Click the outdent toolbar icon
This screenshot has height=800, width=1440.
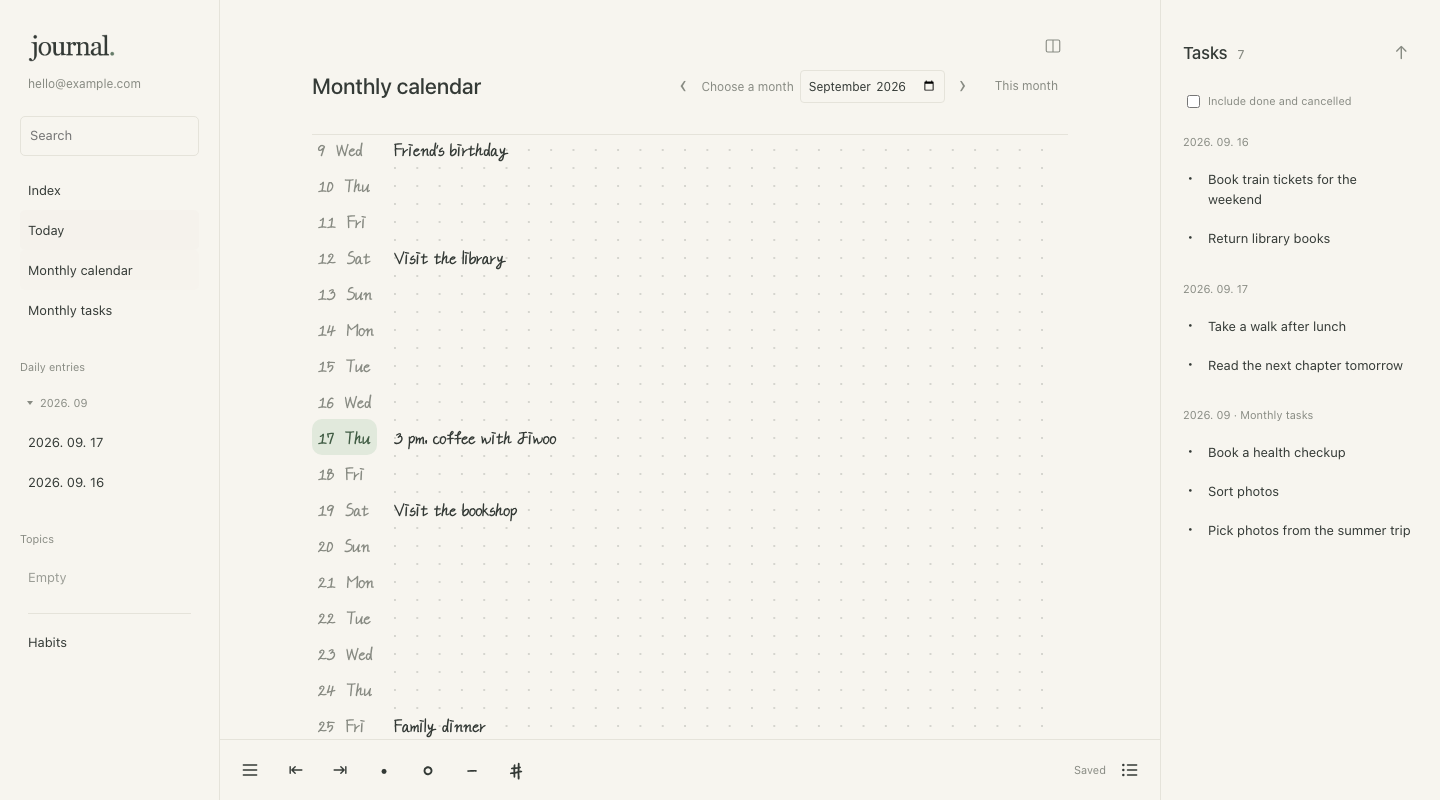coord(295,770)
